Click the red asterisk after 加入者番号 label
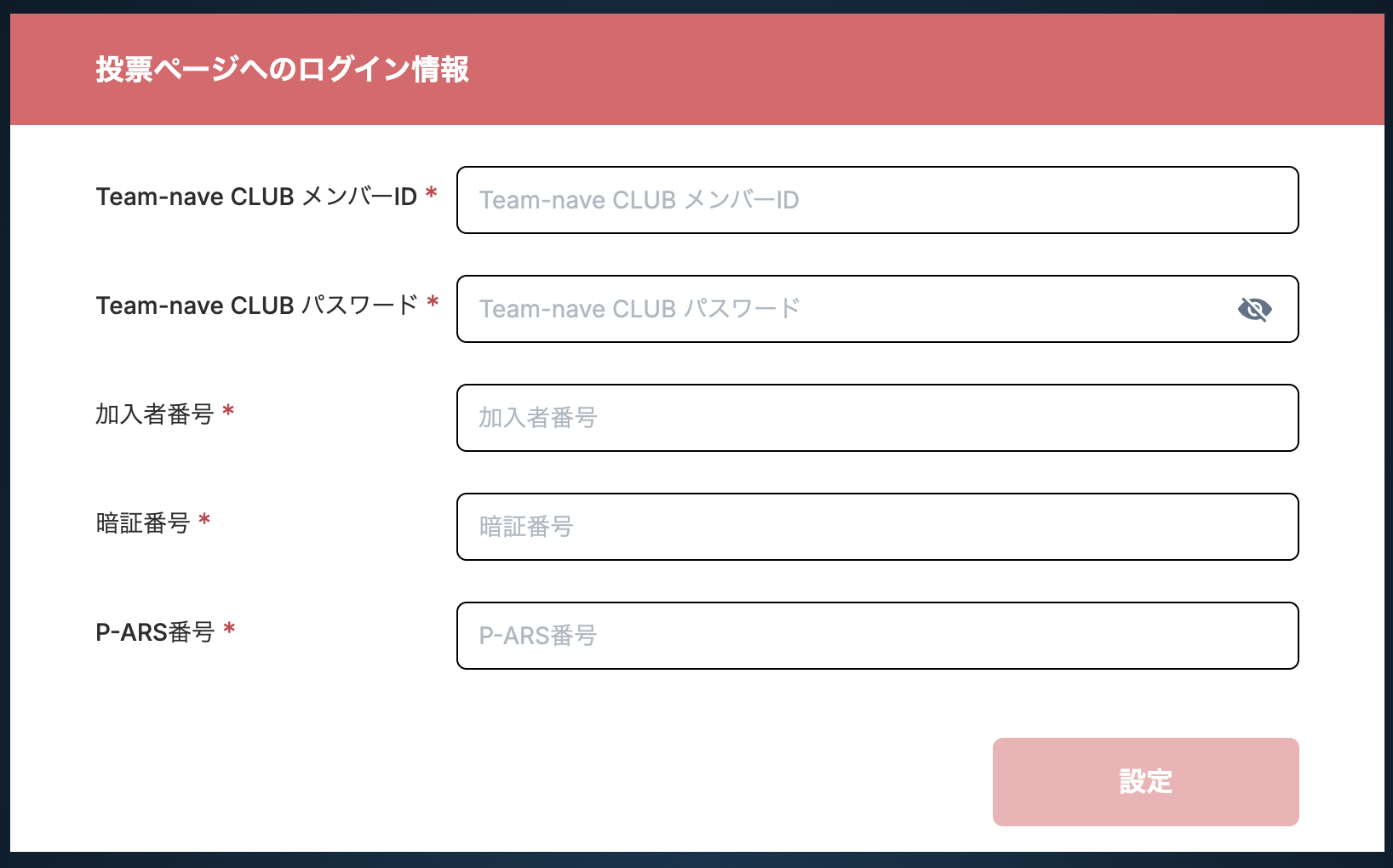Viewport: 1393px width, 868px height. [228, 411]
